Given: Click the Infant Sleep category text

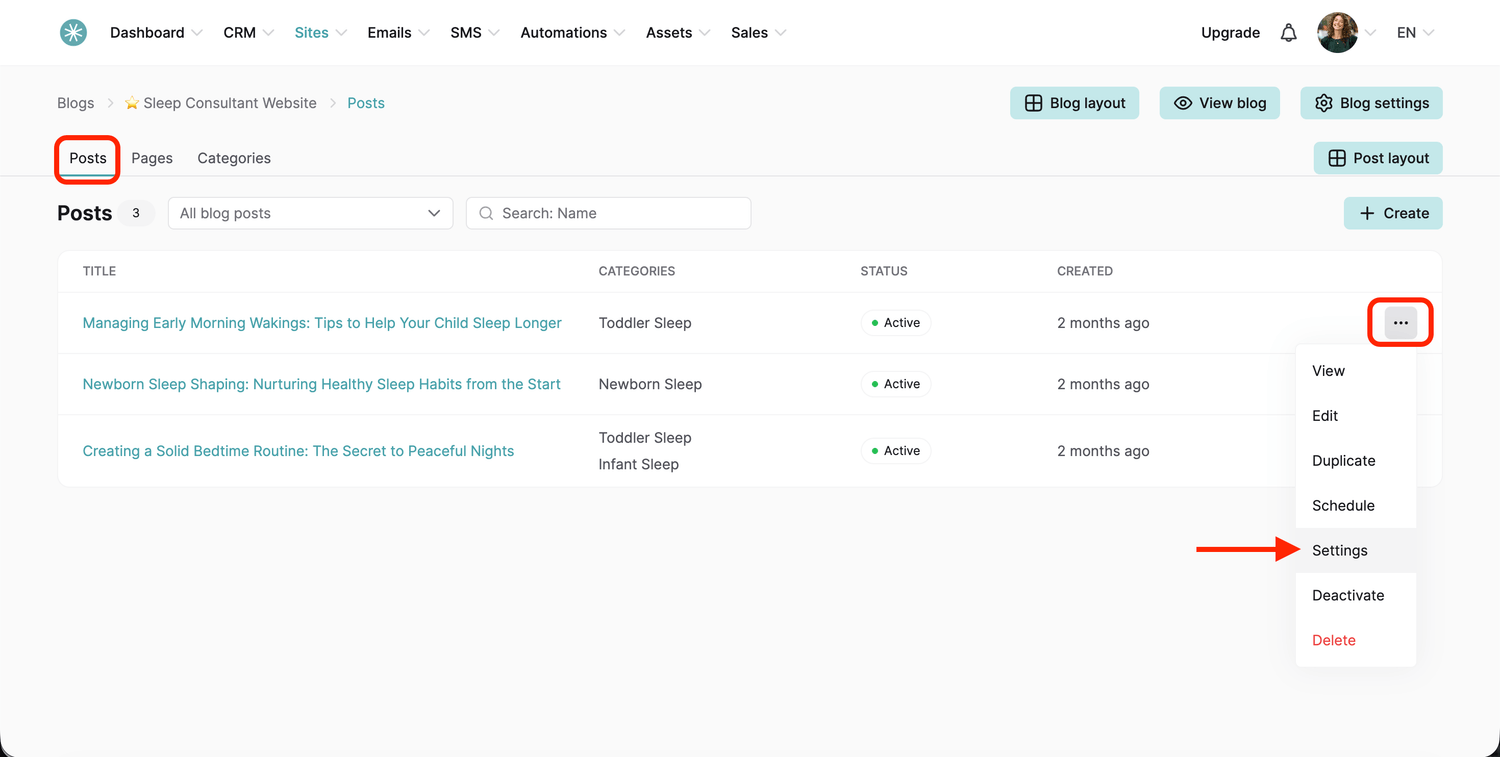Looking at the screenshot, I should click(639, 464).
